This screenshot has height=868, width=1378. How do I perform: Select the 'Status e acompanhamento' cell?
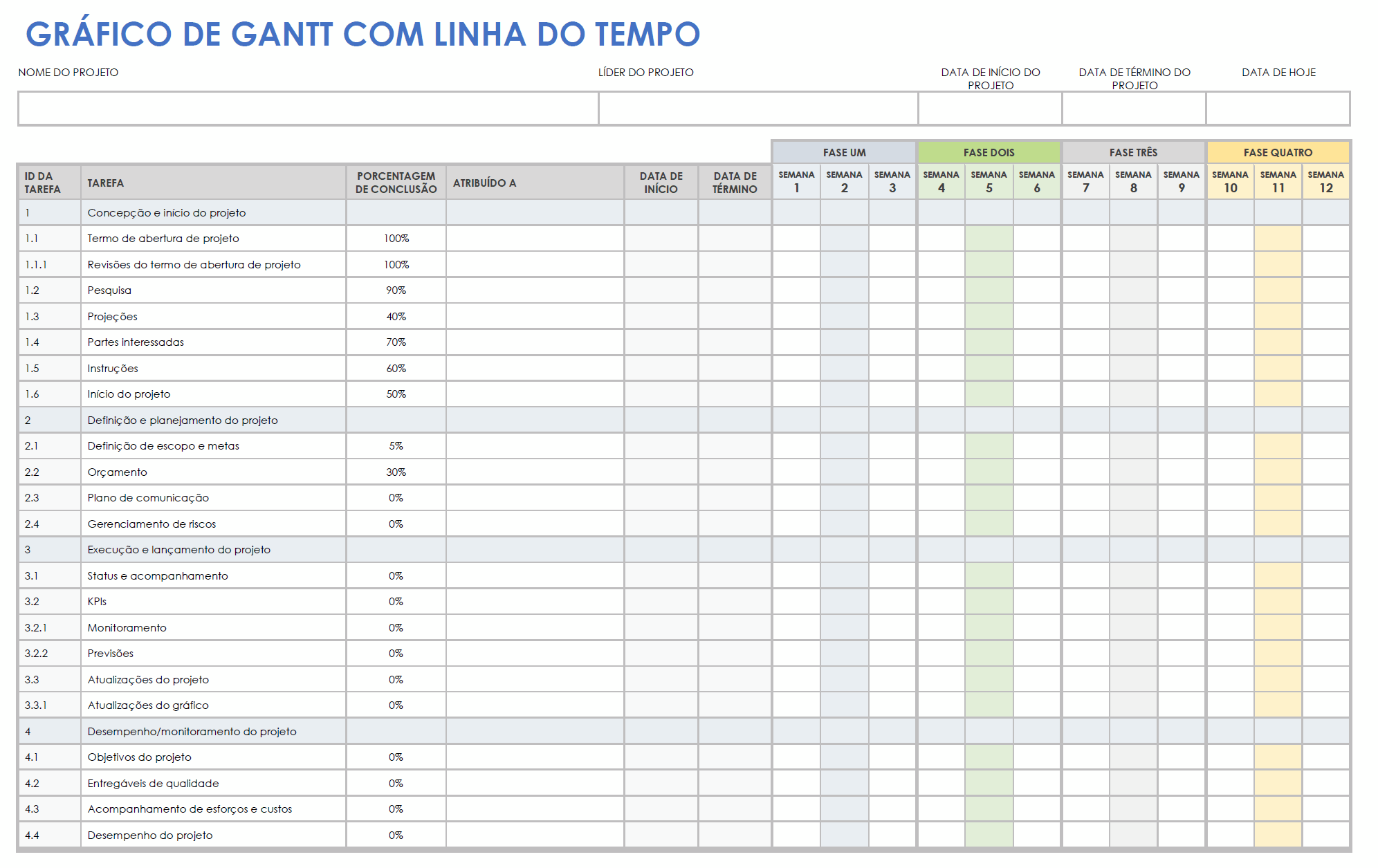213,575
